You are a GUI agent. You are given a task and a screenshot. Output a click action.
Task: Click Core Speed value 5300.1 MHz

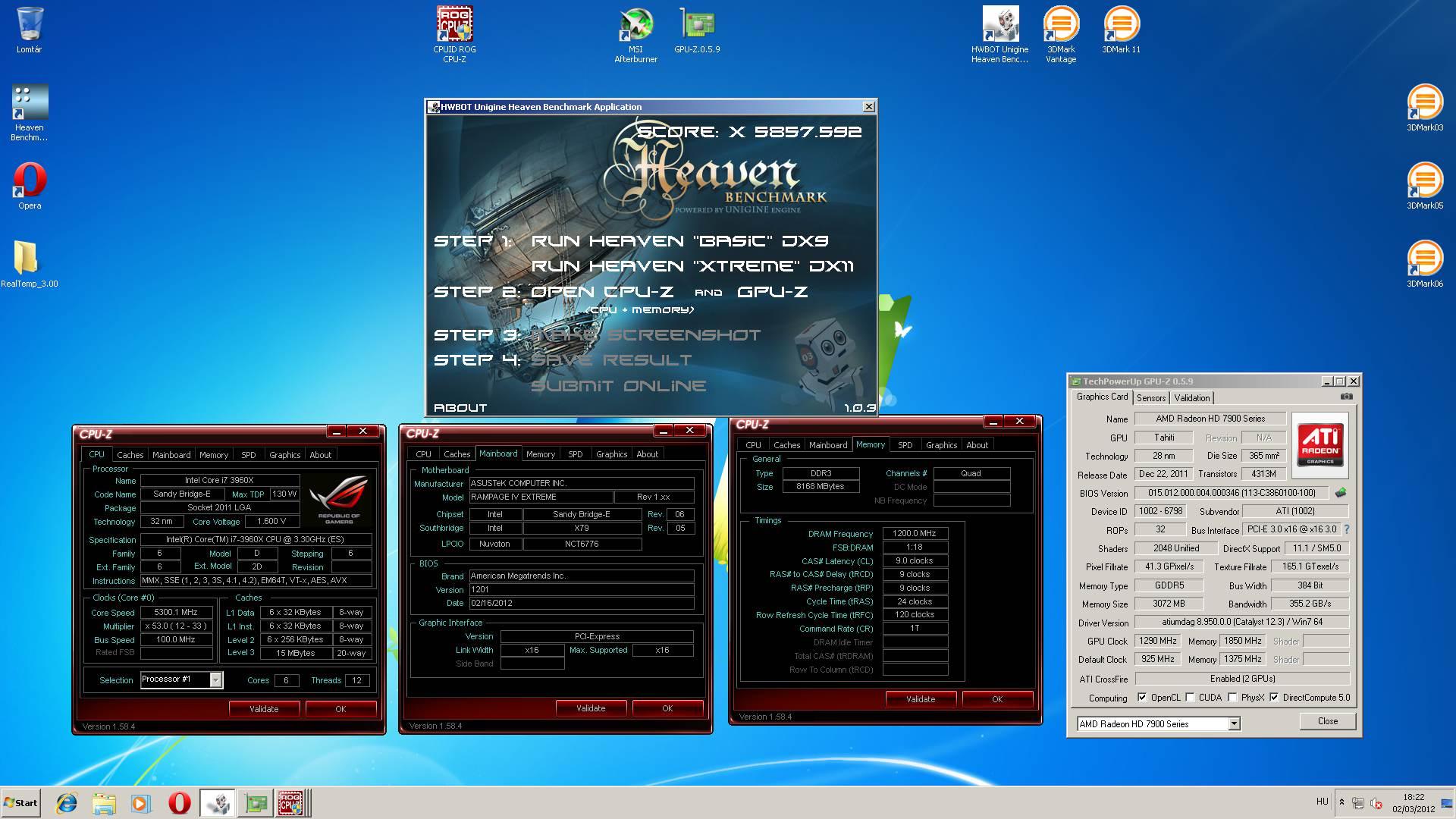click(176, 612)
